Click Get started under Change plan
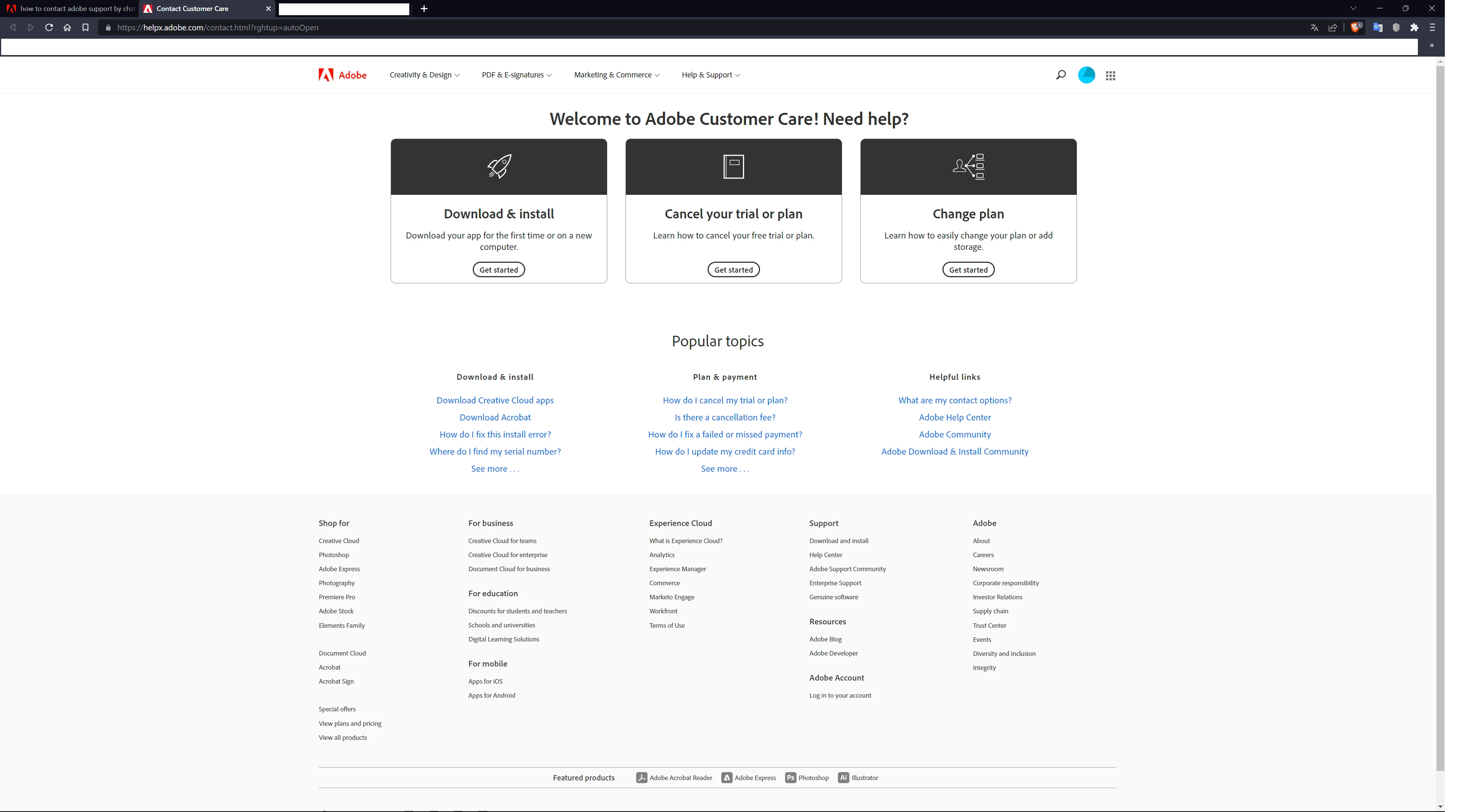 pyautogui.click(x=968, y=270)
